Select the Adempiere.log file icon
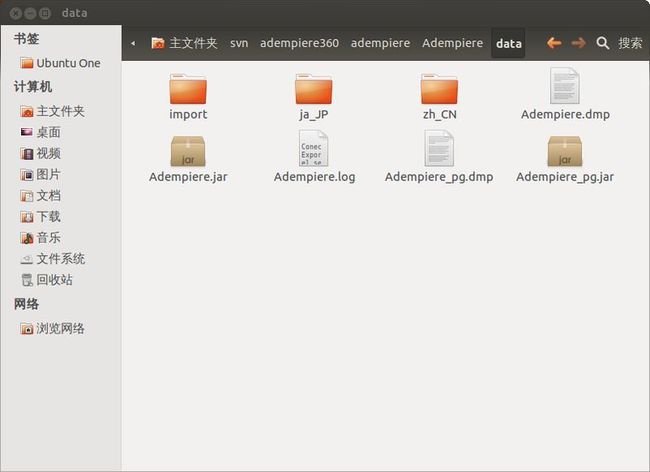Viewport: 650px width, 472px height. coord(313,148)
